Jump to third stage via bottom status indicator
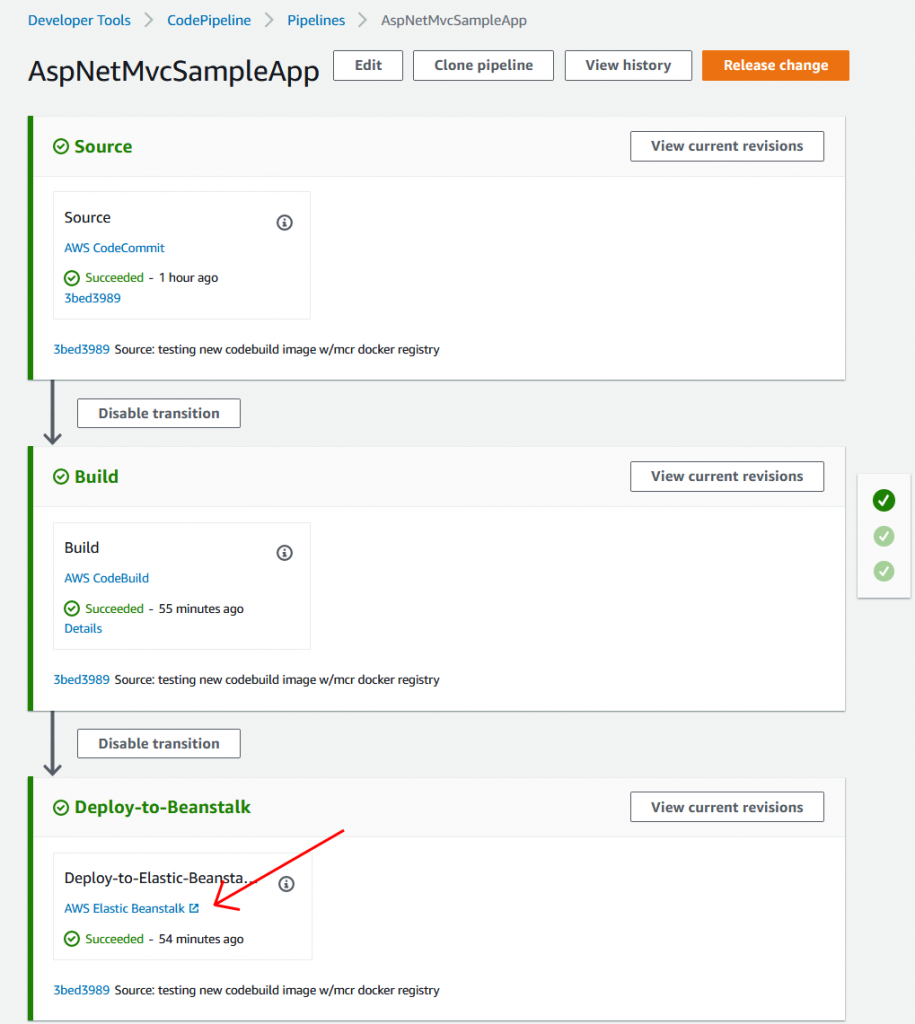The height and width of the screenshot is (1024, 915). pos(884,571)
